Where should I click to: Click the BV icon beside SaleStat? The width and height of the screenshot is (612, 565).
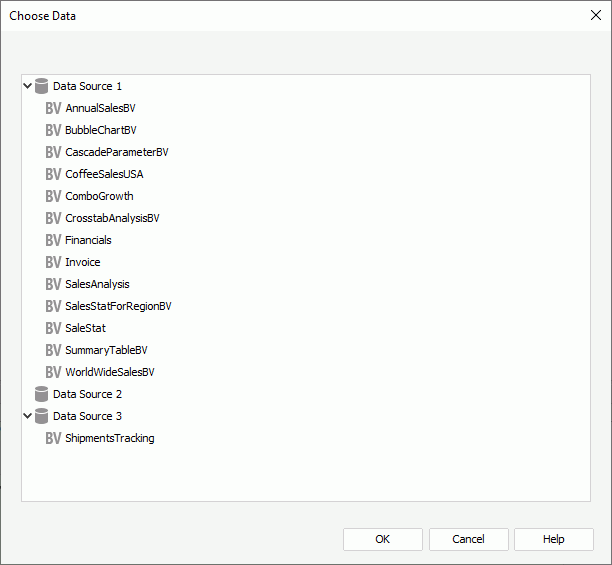tap(53, 328)
